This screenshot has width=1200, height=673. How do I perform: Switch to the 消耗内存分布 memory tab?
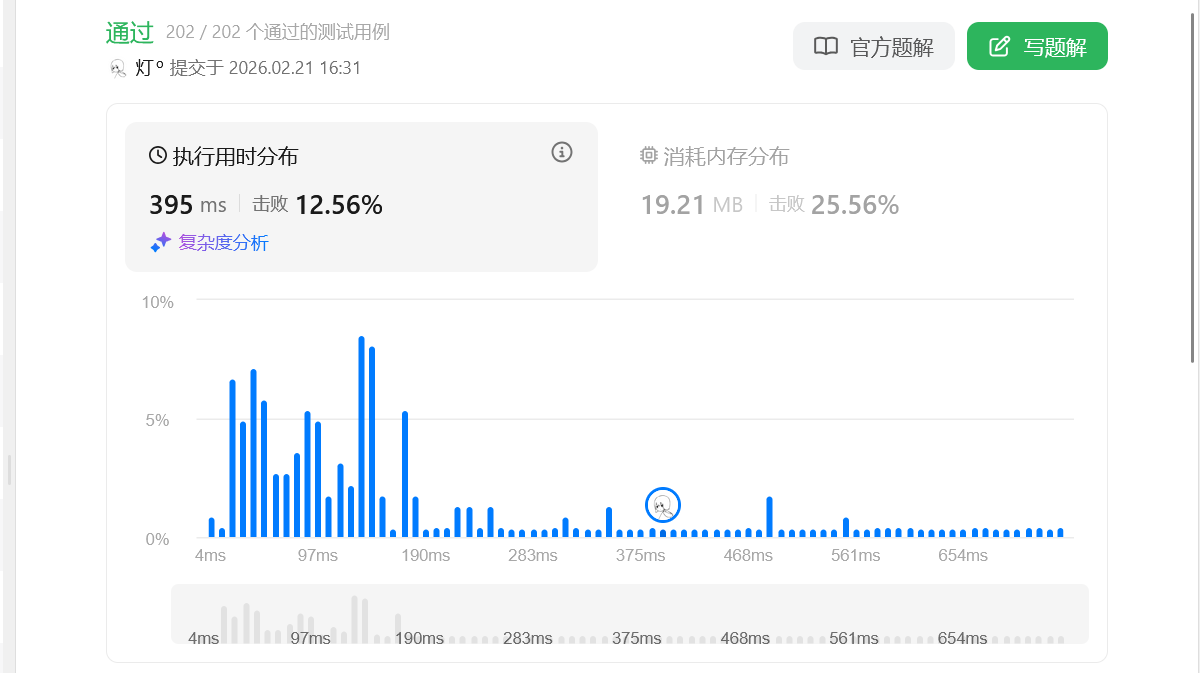[726, 157]
